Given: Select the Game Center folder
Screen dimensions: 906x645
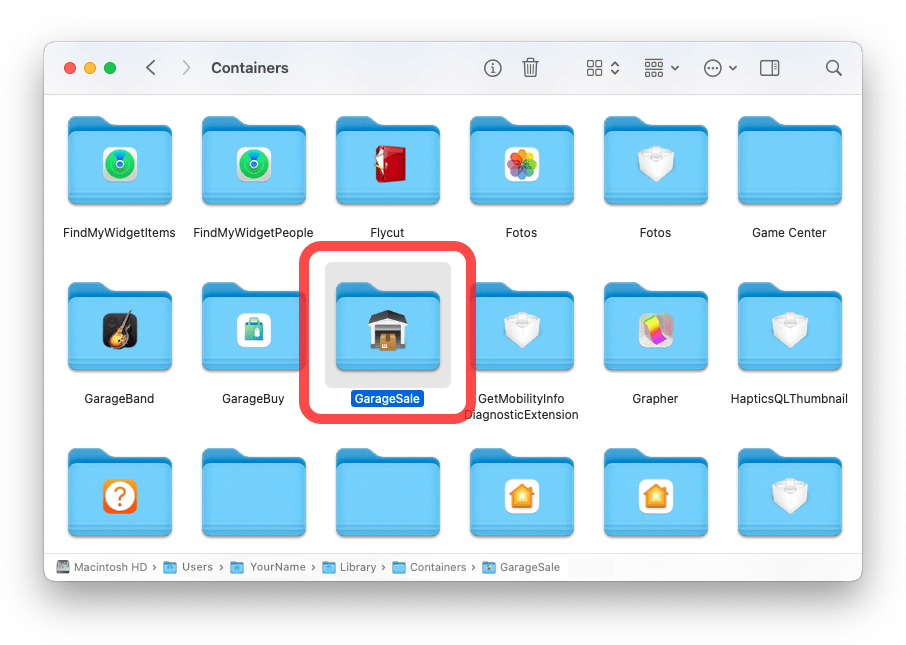Looking at the screenshot, I should click(790, 161).
